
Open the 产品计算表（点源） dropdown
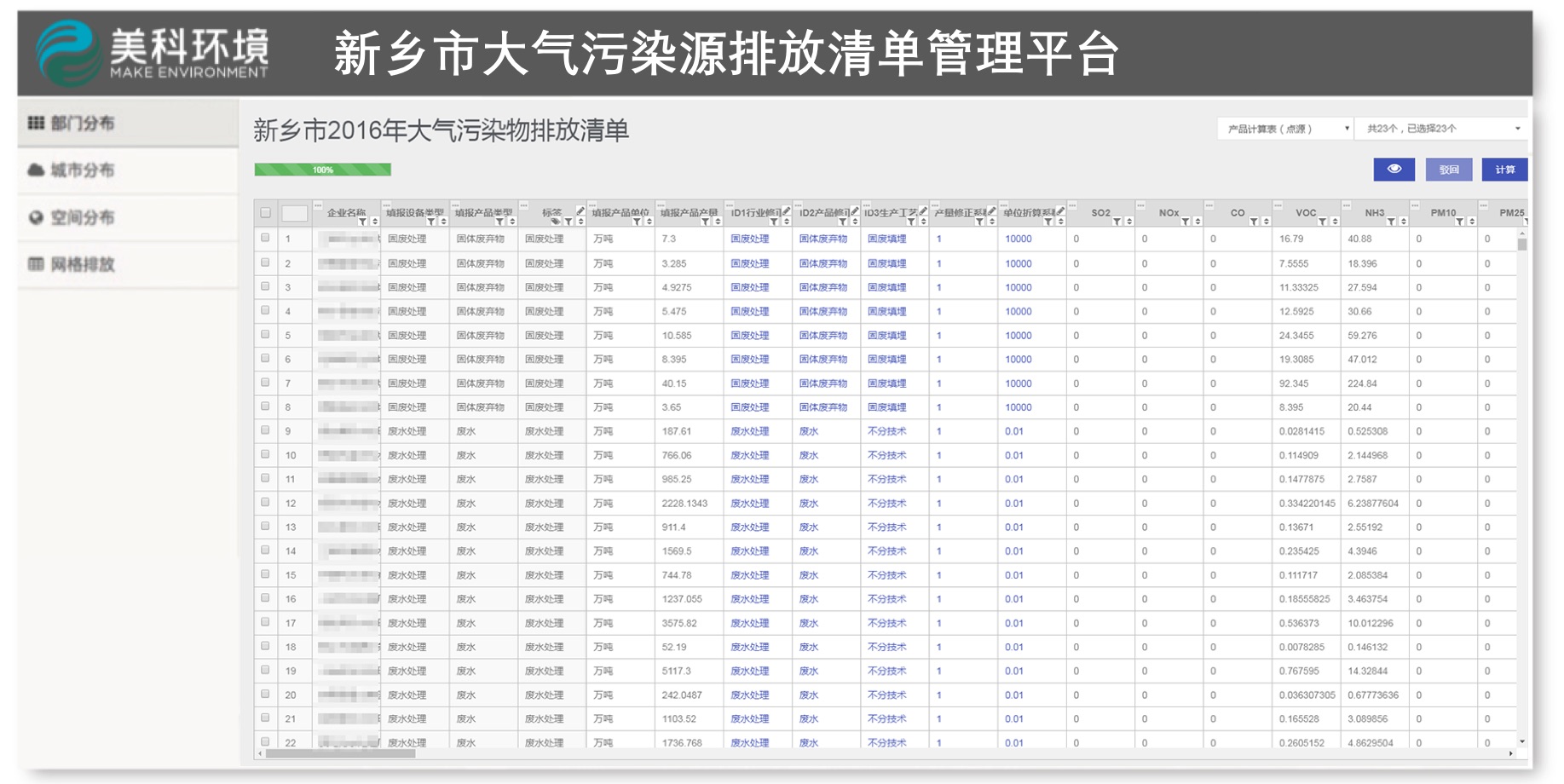pos(1285,129)
